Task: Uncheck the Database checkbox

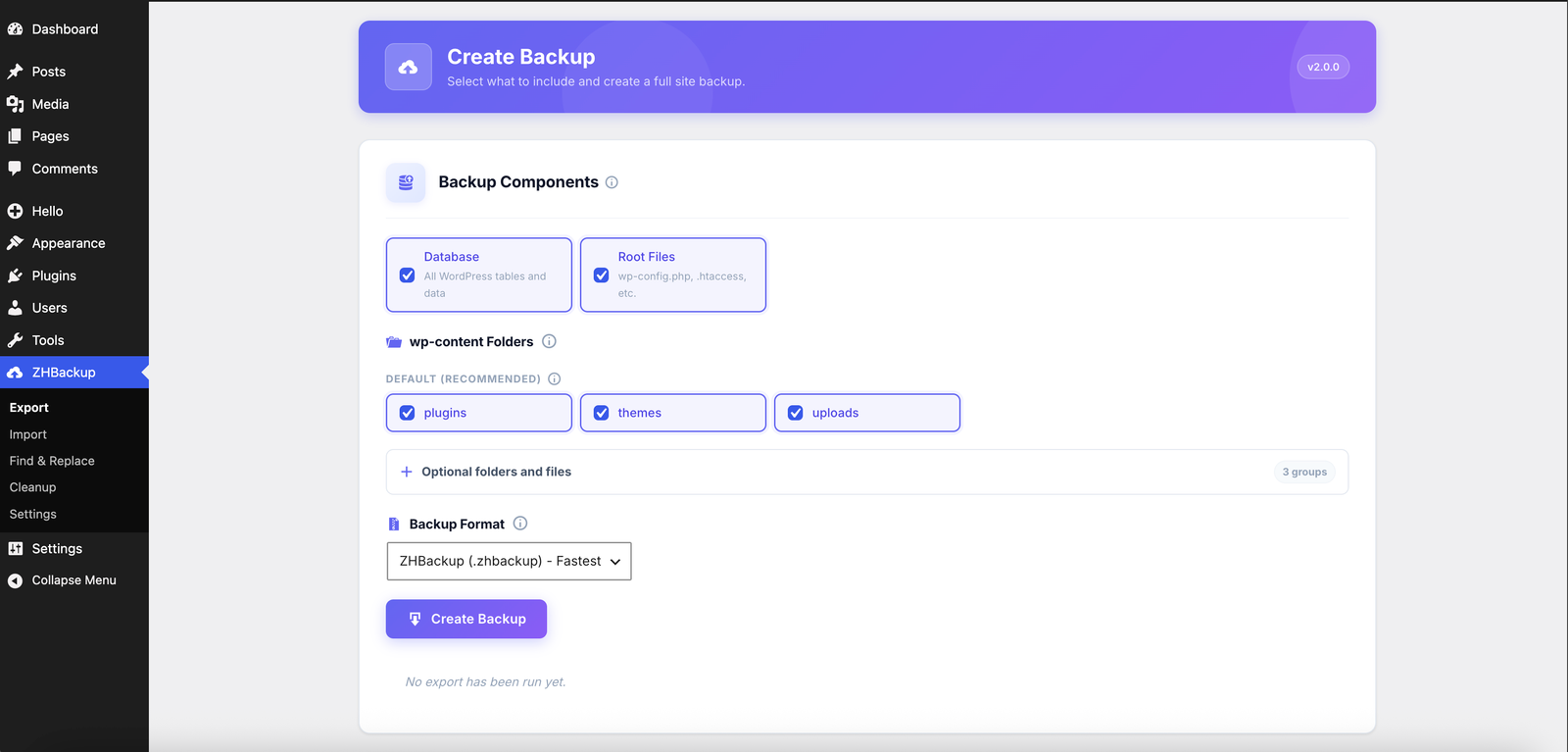Action: pyautogui.click(x=408, y=276)
